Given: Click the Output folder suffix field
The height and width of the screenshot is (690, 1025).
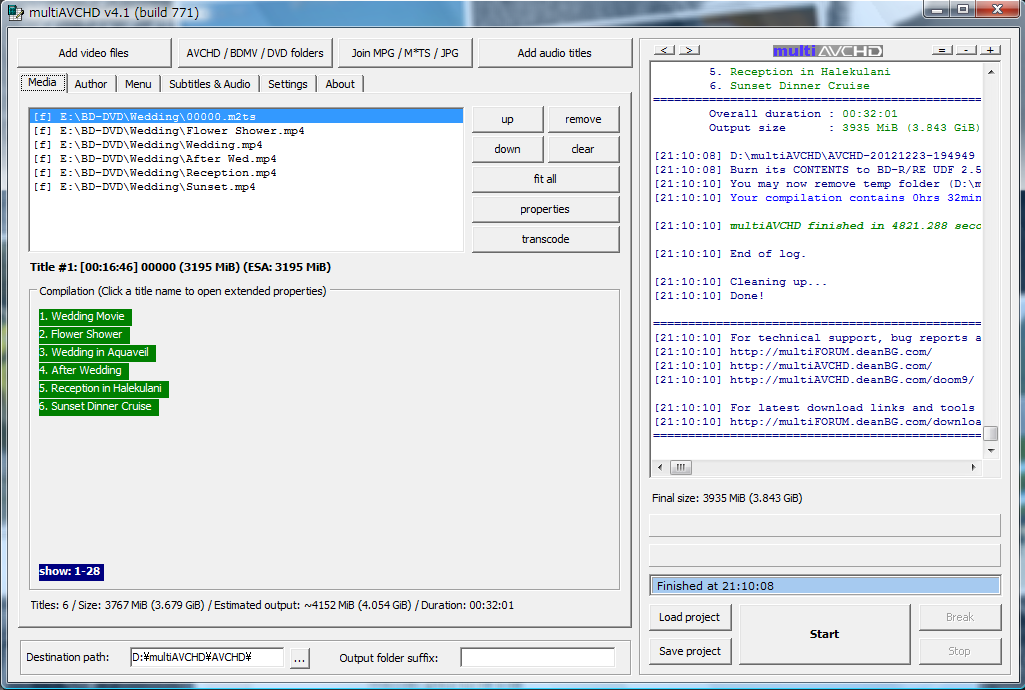Looking at the screenshot, I should (x=537, y=657).
